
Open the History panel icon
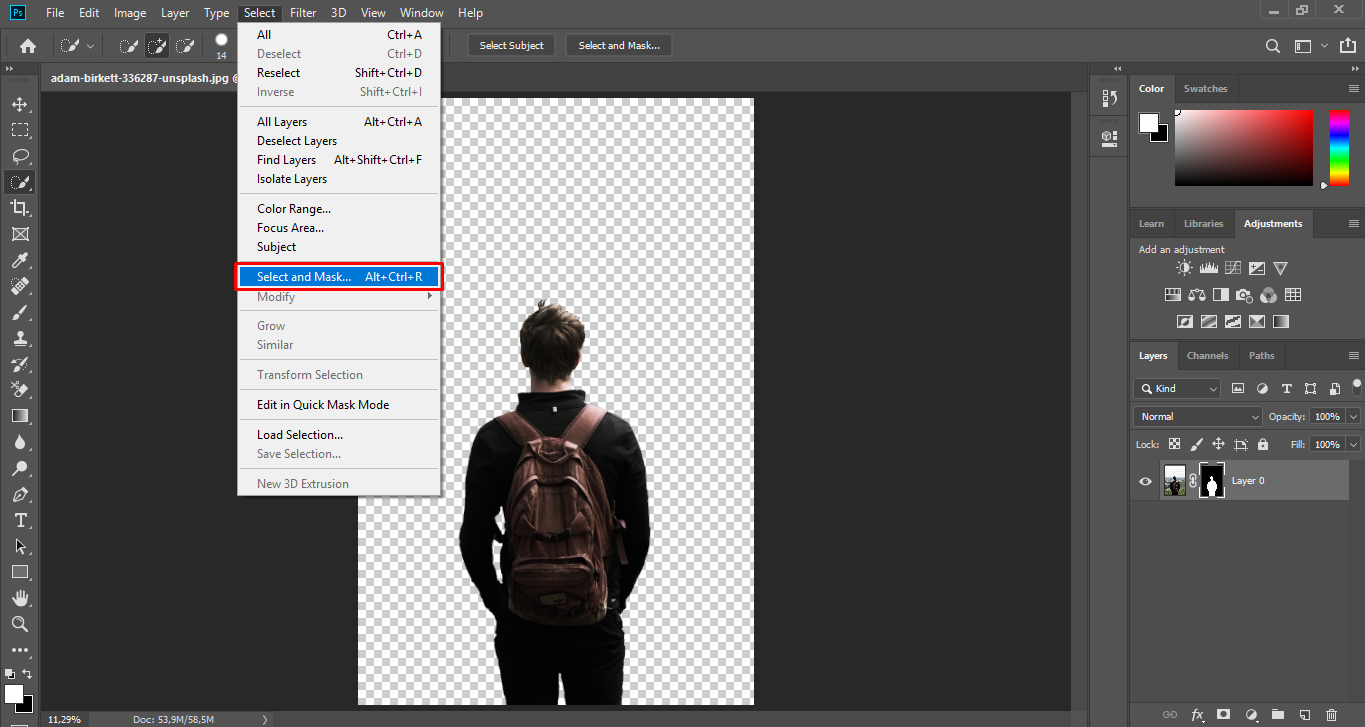[1109, 98]
